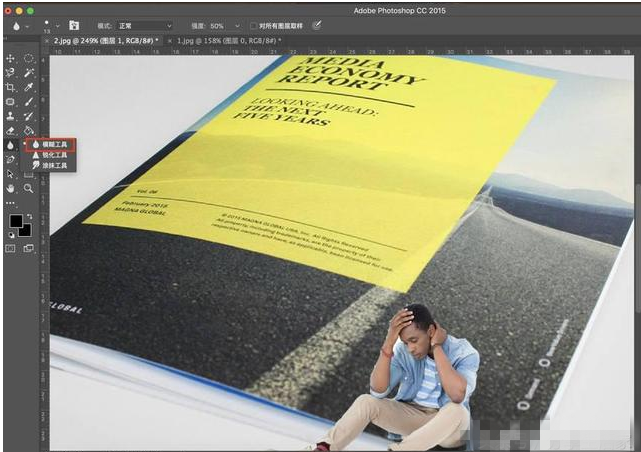This screenshot has height=452, width=641.
Task: Change the screen mode
Action: point(28,248)
